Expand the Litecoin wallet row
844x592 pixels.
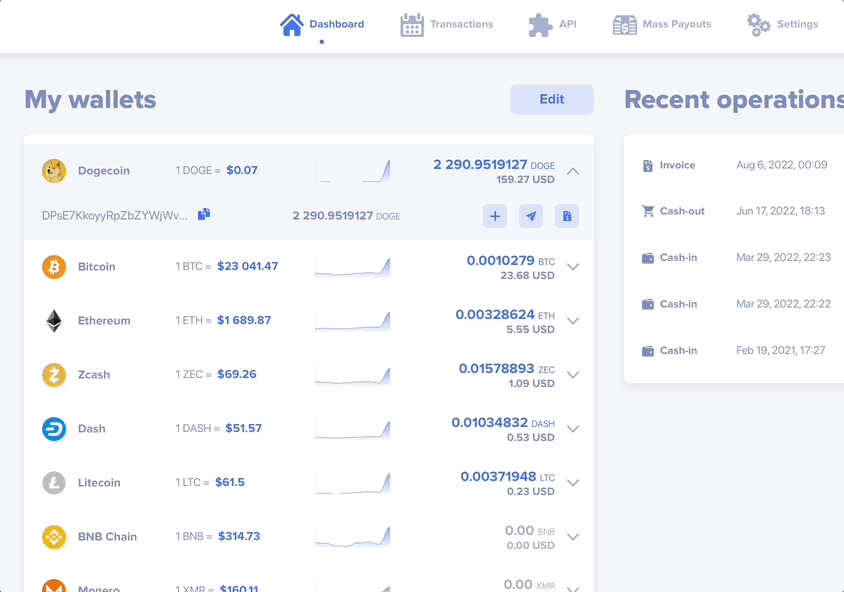coord(573,483)
